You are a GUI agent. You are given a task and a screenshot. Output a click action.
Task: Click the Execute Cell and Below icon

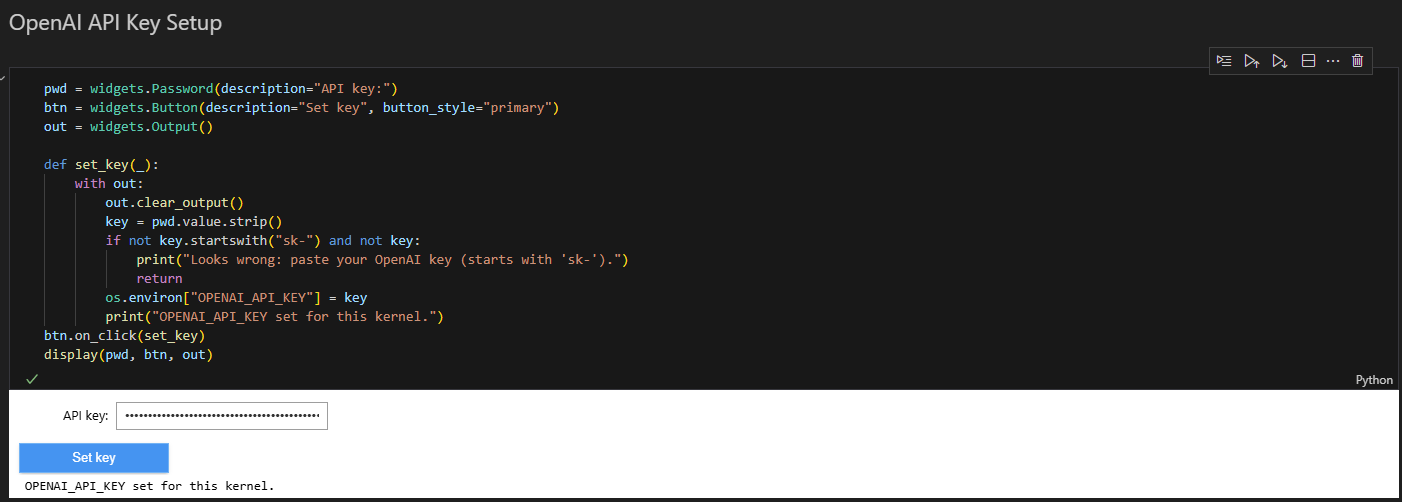(1279, 61)
